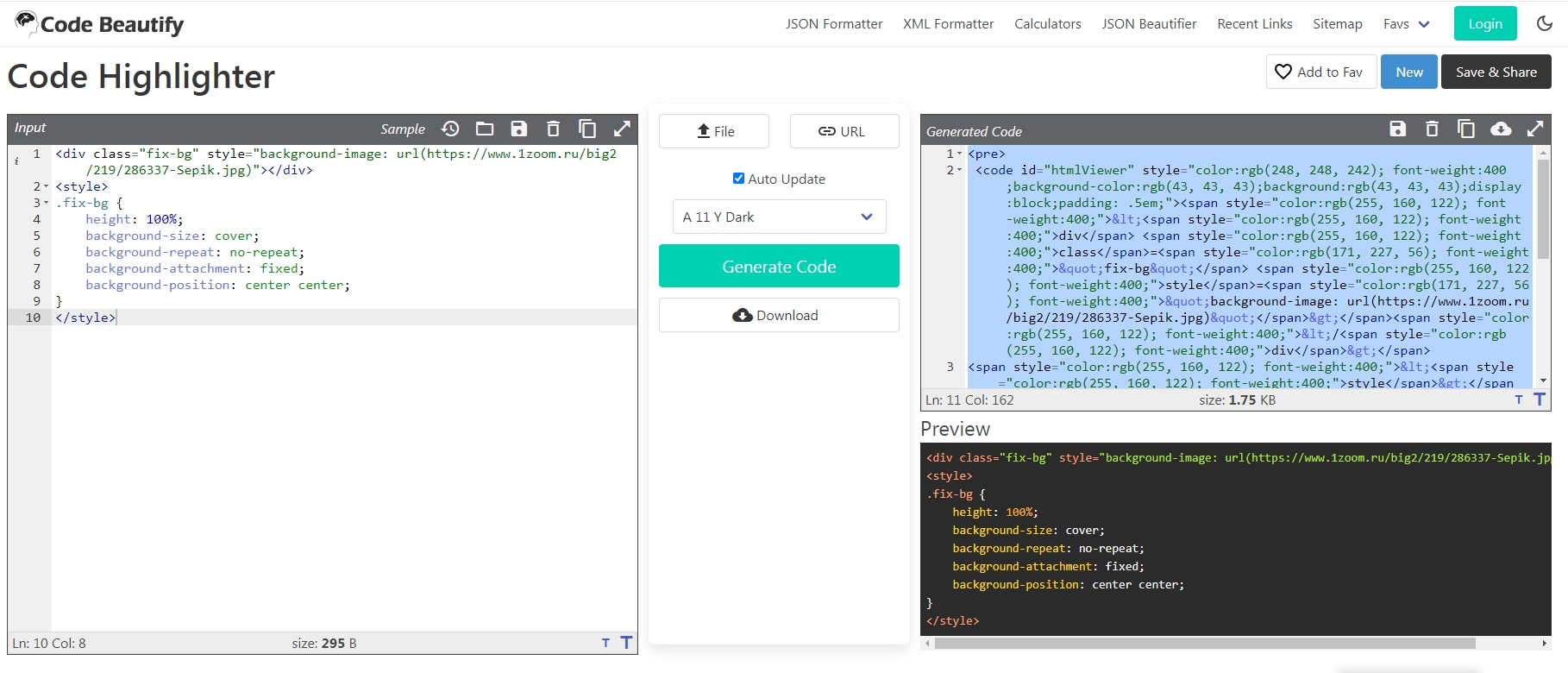Click Preview horizontal scrollbar thumb
Screen dimensions: 1568x673
point(1205,643)
